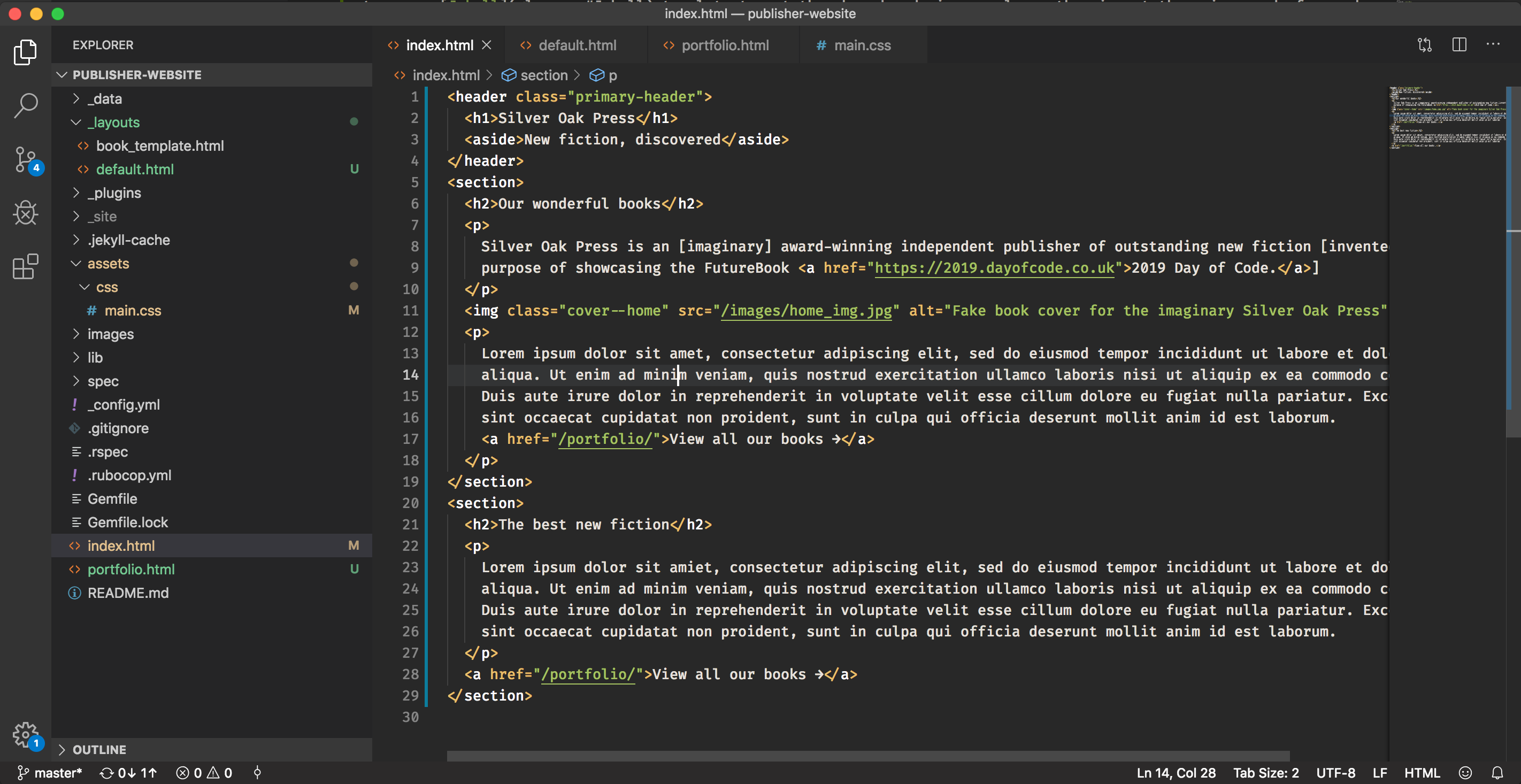Viewport: 1521px width, 784px height.
Task: Open the Gemfile.lock file
Action: pyautogui.click(x=212, y=522)
